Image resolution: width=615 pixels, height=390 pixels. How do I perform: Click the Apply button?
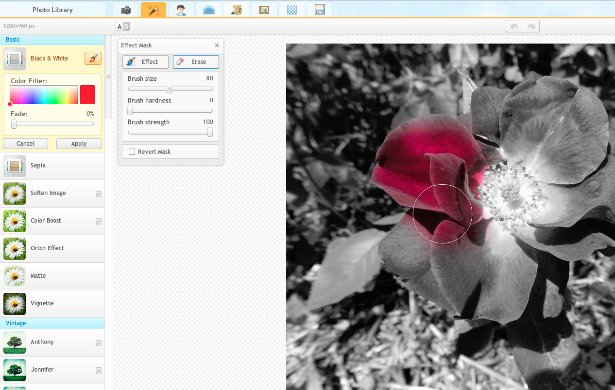pos(79,144)
